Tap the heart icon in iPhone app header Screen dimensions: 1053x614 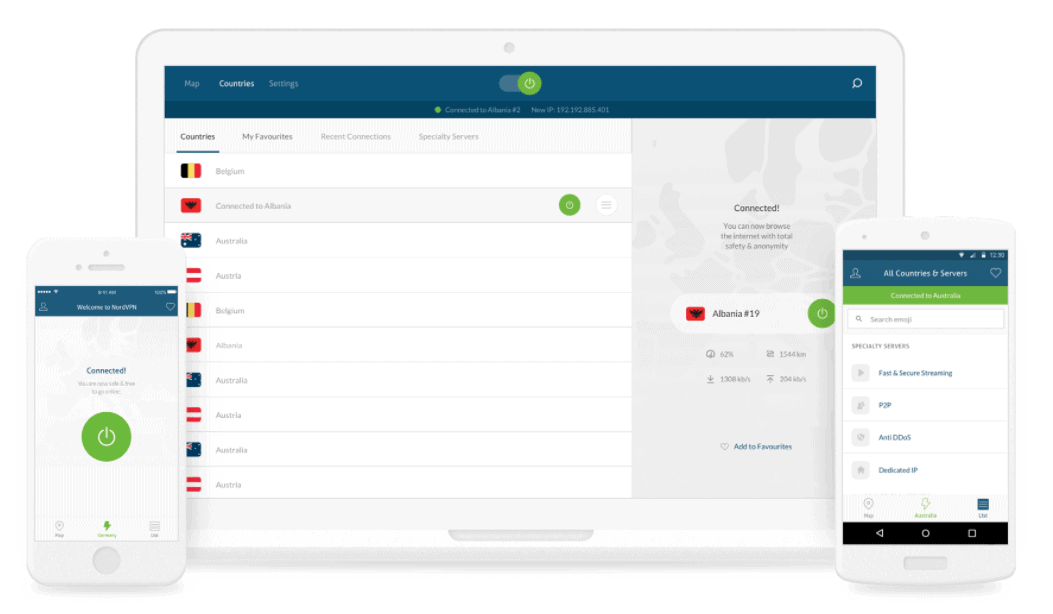(x=170, y=307)
